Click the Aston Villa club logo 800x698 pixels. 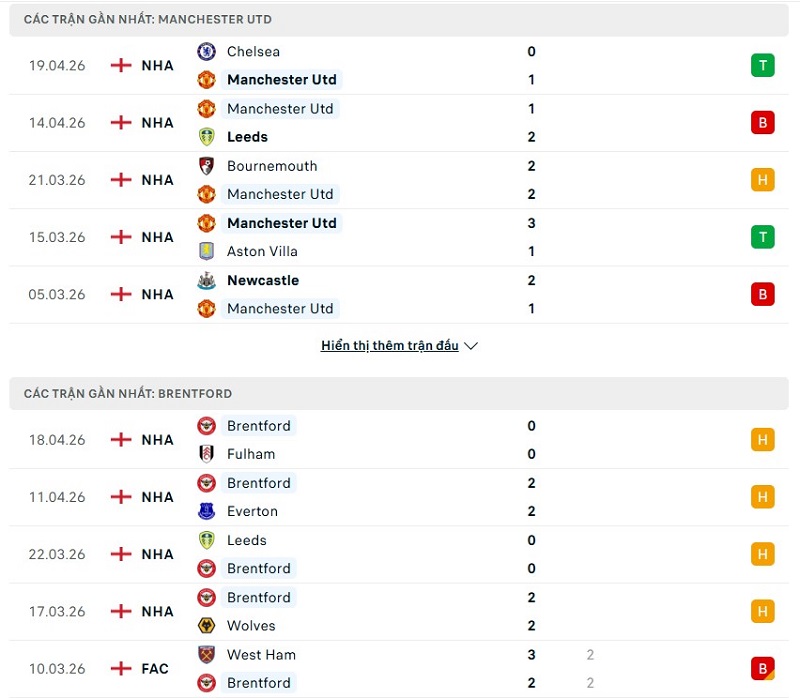tap(207, 251)
